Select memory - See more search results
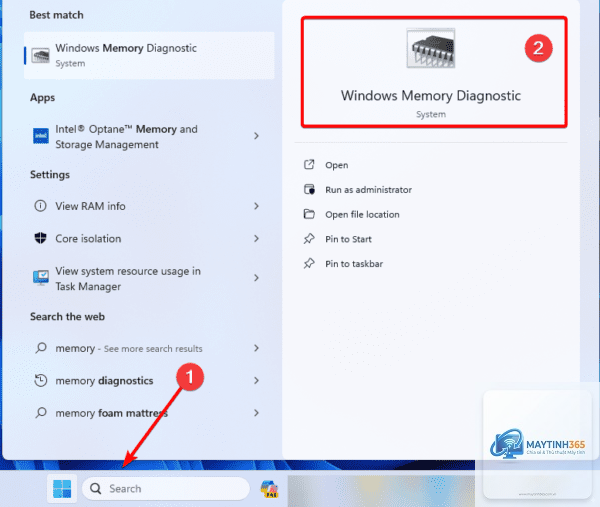600x507 pixels. pos(129,349)
